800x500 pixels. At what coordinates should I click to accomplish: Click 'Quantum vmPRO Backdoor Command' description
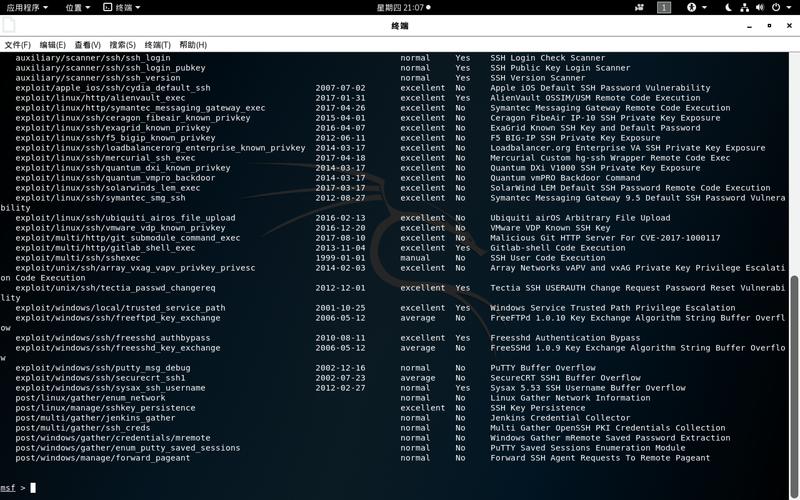point(565,178)
